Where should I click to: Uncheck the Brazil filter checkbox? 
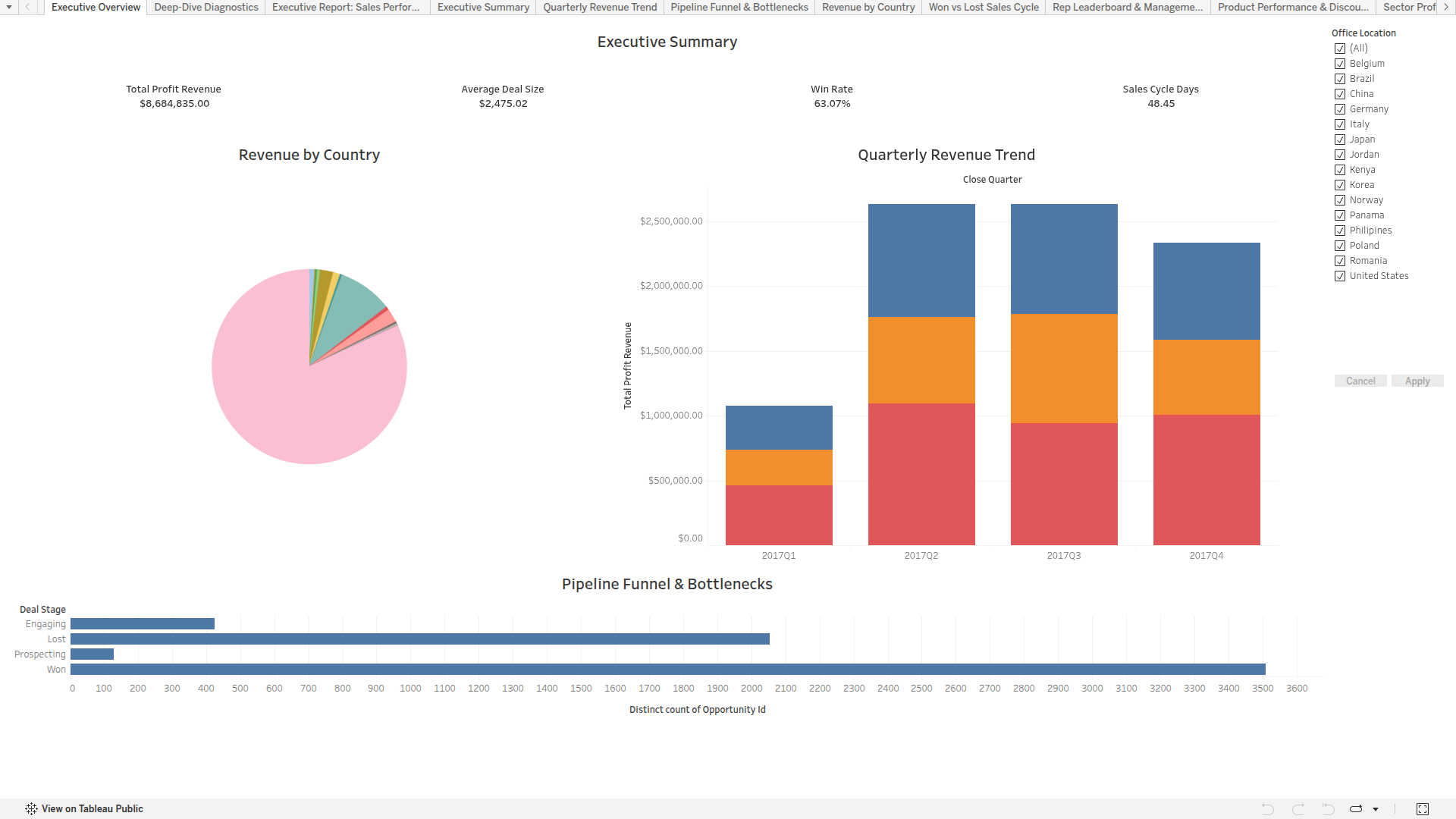click(1340, 79)
